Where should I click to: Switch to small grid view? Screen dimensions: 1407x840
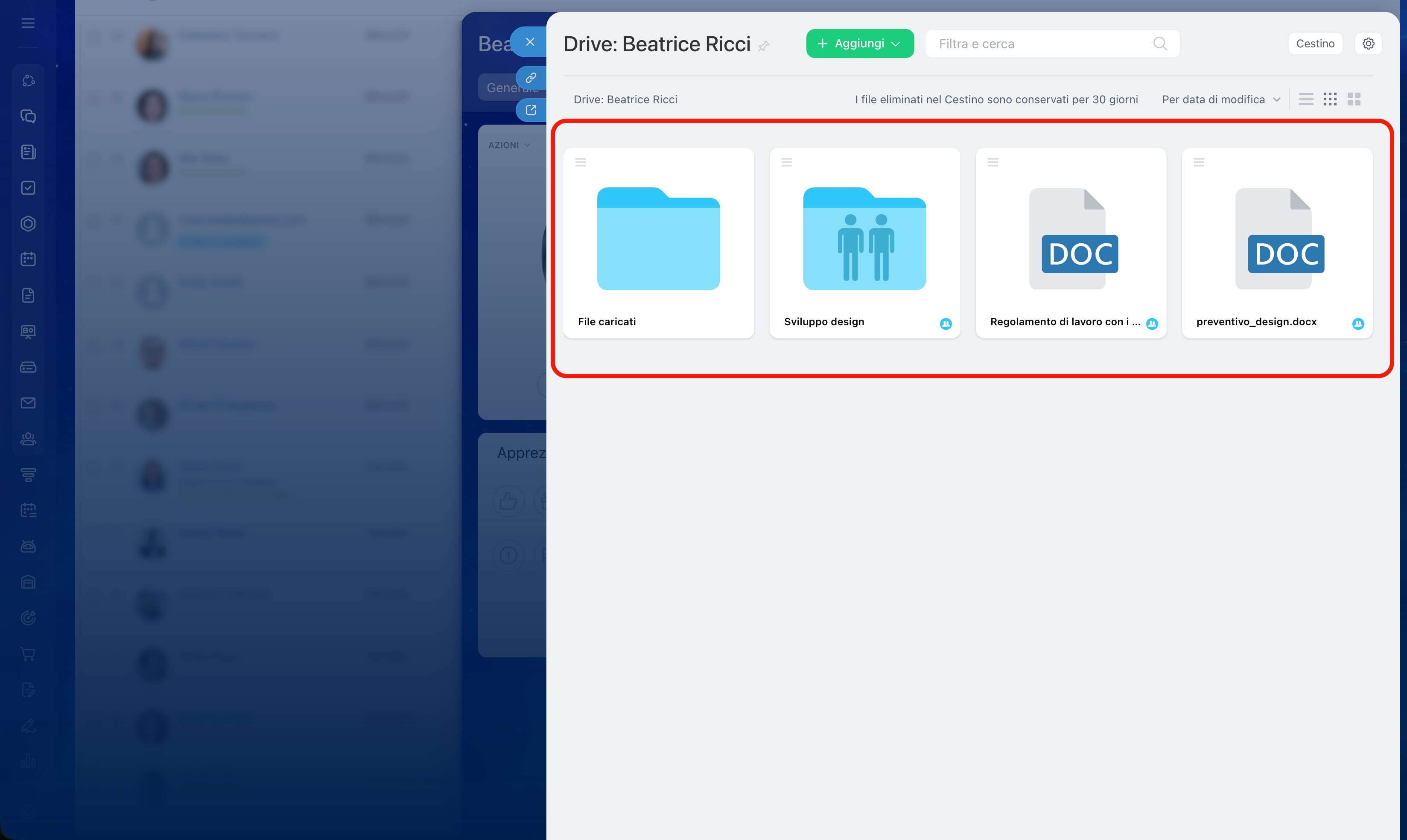tap(1329, 99)
